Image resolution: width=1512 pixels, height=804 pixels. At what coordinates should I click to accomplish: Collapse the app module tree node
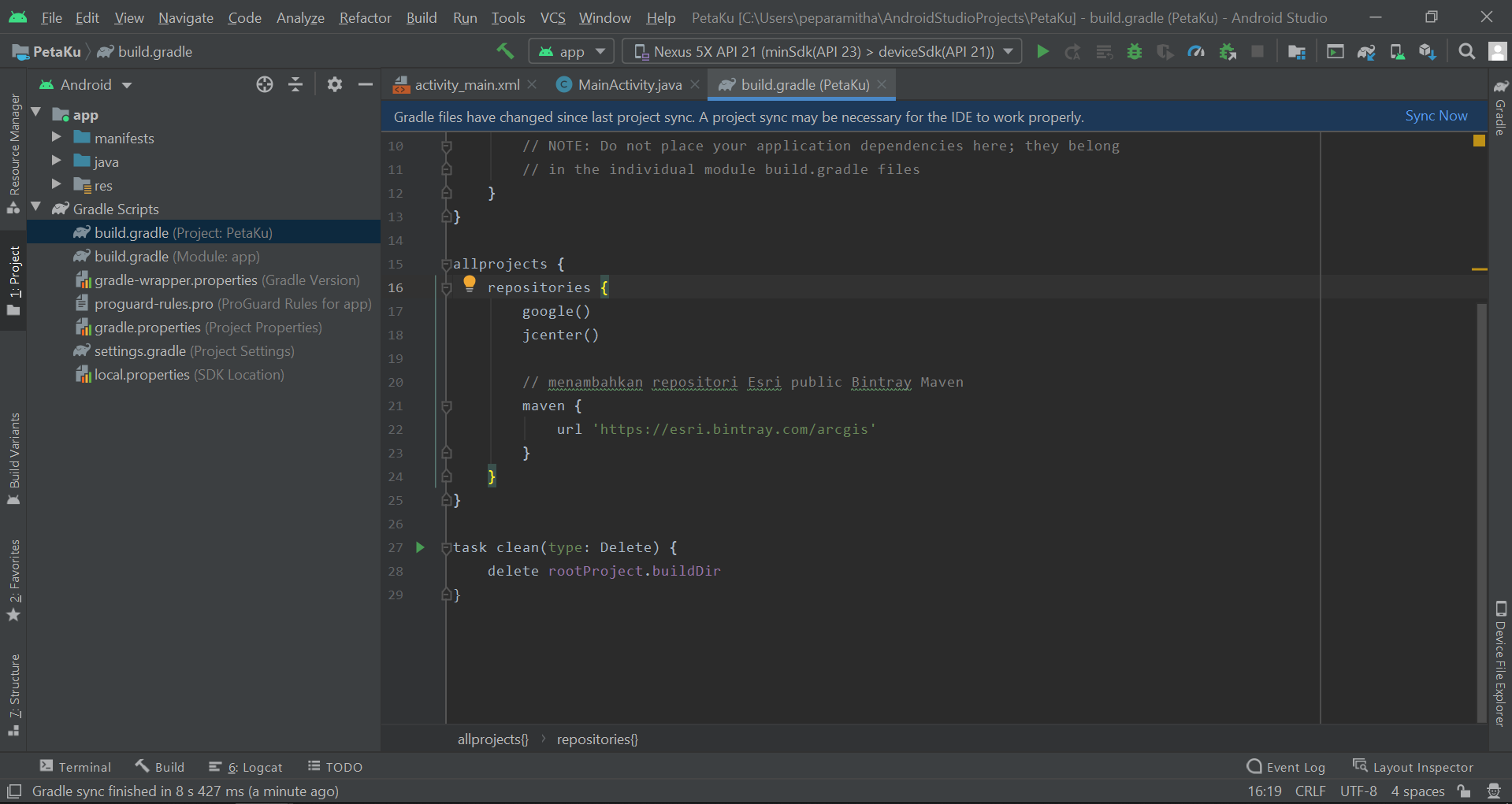pos(36,113)
